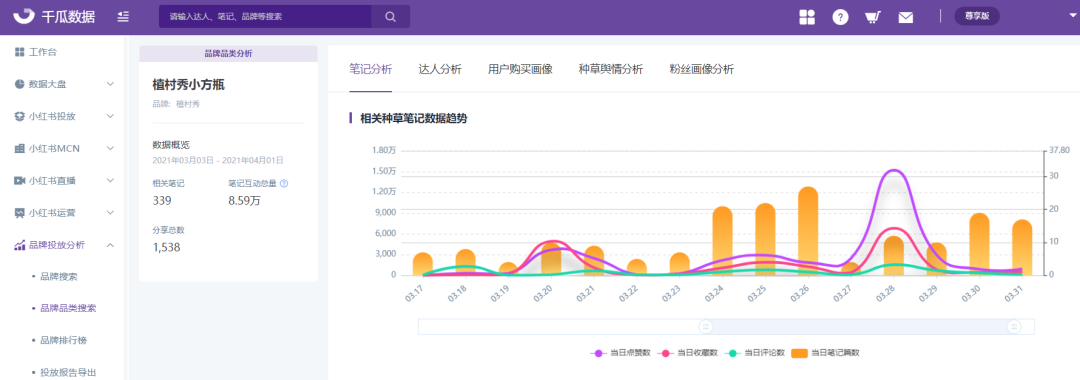Image resolution: width=1080 pixels, height=380 pixels.
Task: Click the 植村秀小方瓶 title
Action: [x=188, y=85]
